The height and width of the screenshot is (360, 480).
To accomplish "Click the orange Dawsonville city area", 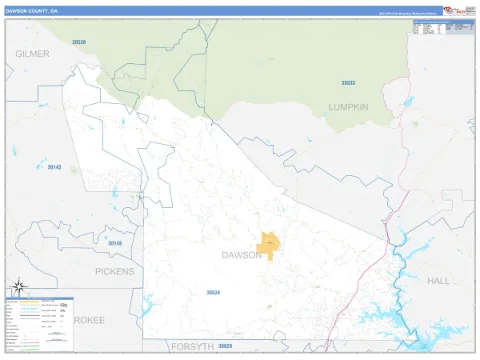I will click(268, 246).
